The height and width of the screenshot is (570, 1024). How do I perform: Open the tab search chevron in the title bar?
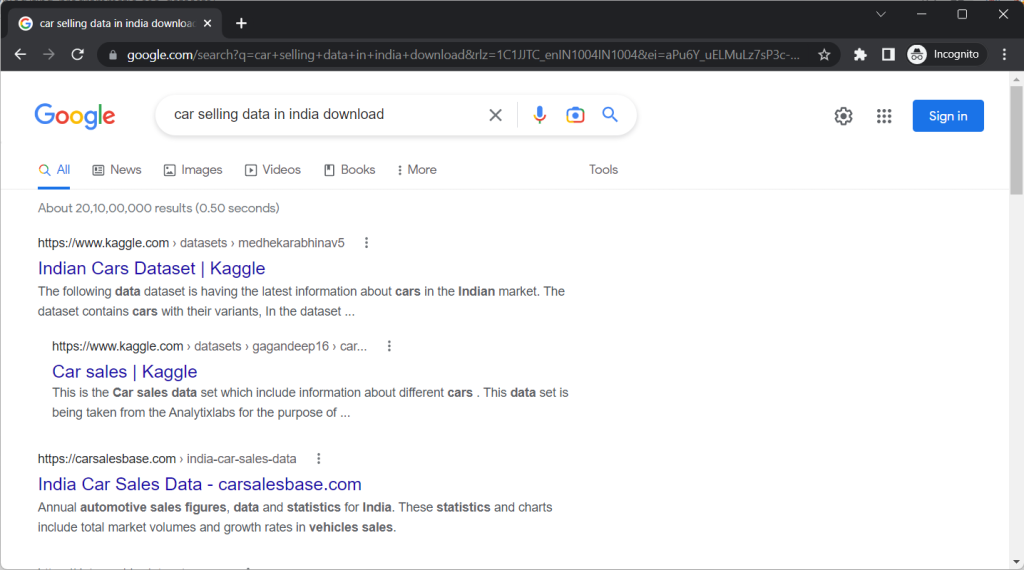coord(880,14)
